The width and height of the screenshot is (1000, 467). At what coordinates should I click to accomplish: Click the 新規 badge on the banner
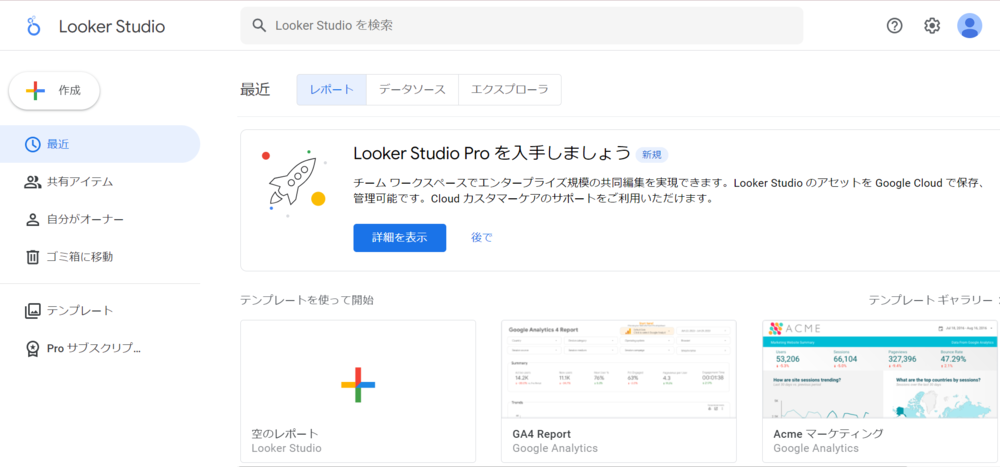pyautogui.click(x=652, y=154)
